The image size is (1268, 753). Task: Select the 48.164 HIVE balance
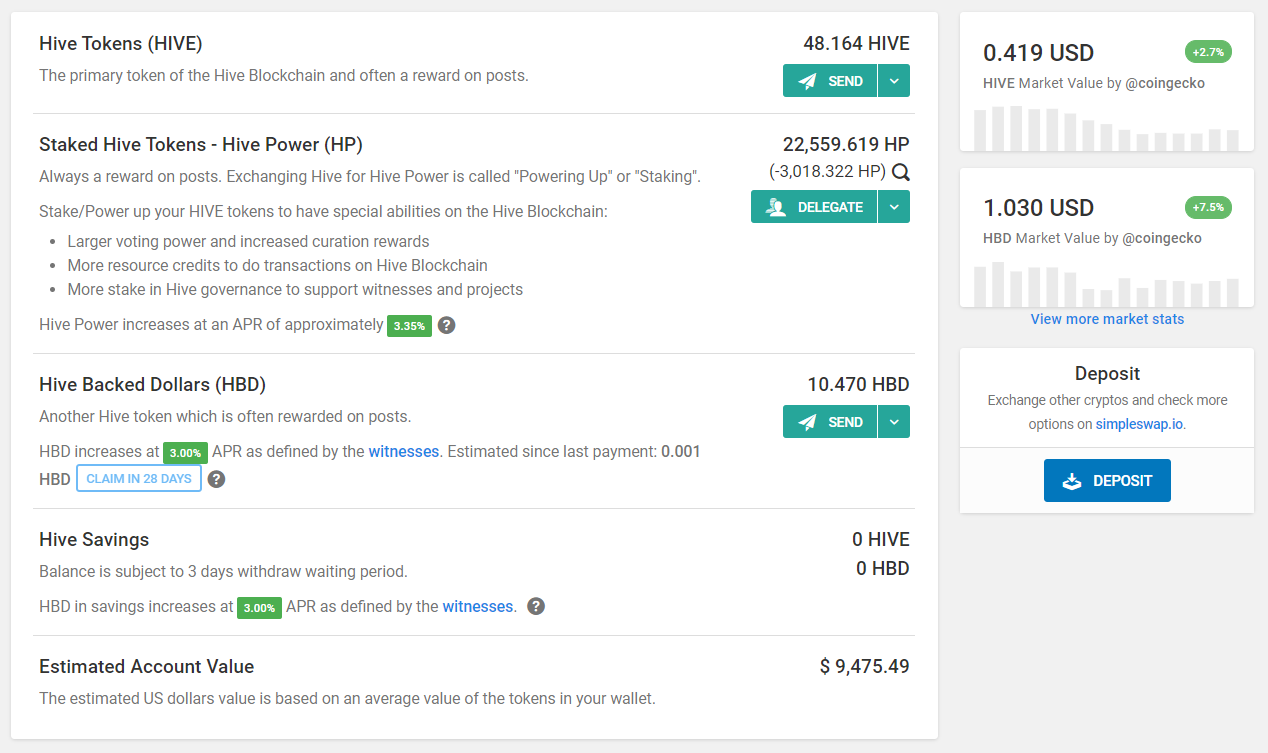[x=856, y=43]
